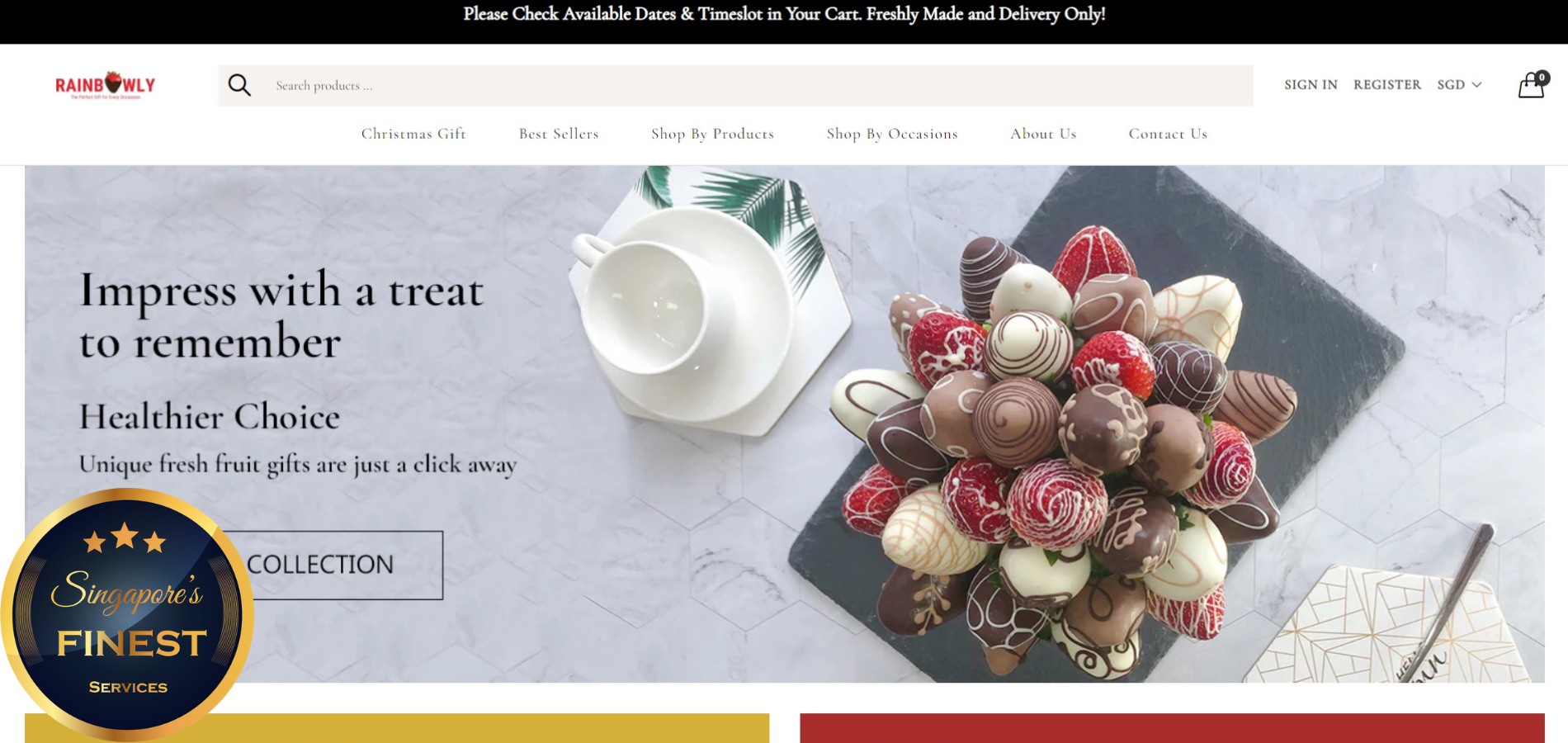Click the REGISTER link
The image size is (1568, 743).
(1387, 84)
